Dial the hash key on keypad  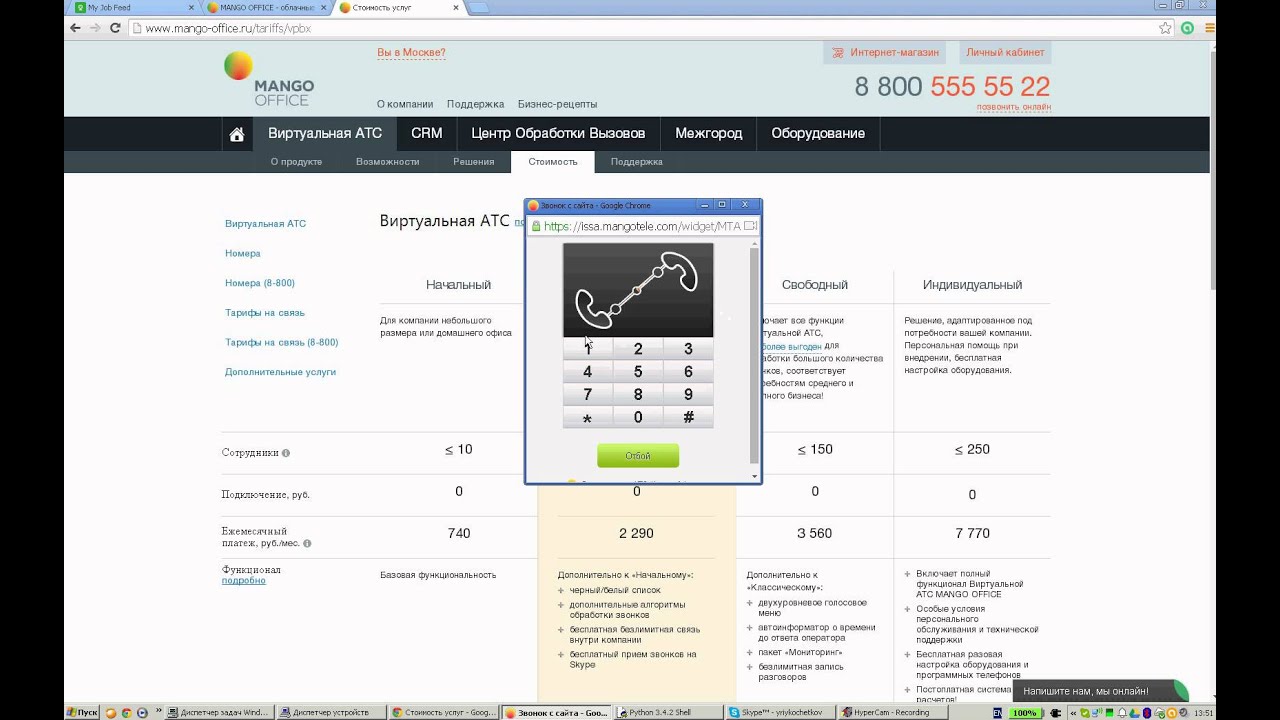[x=688, y=418]
